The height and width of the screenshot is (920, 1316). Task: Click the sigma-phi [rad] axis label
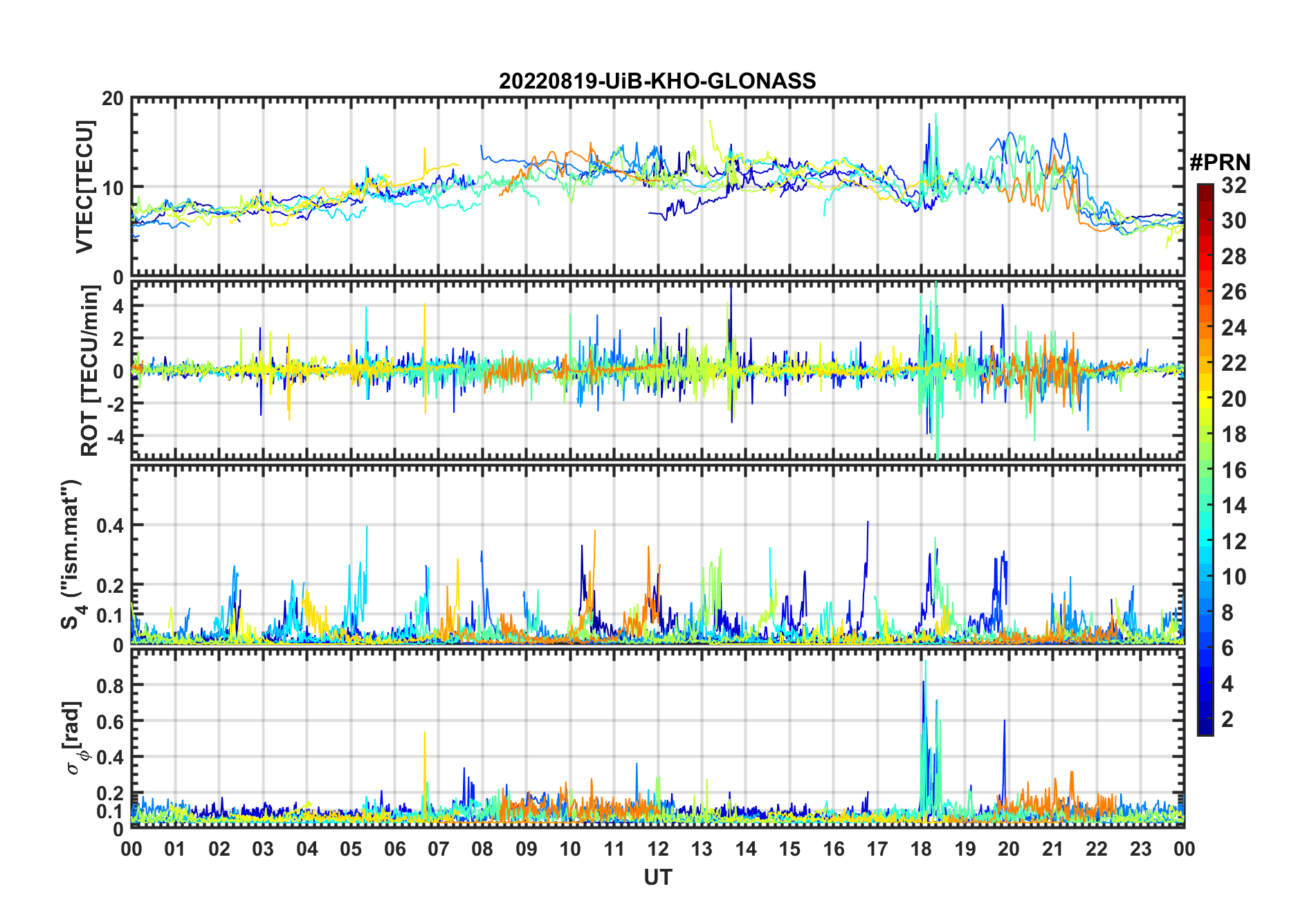coord(76,737)
